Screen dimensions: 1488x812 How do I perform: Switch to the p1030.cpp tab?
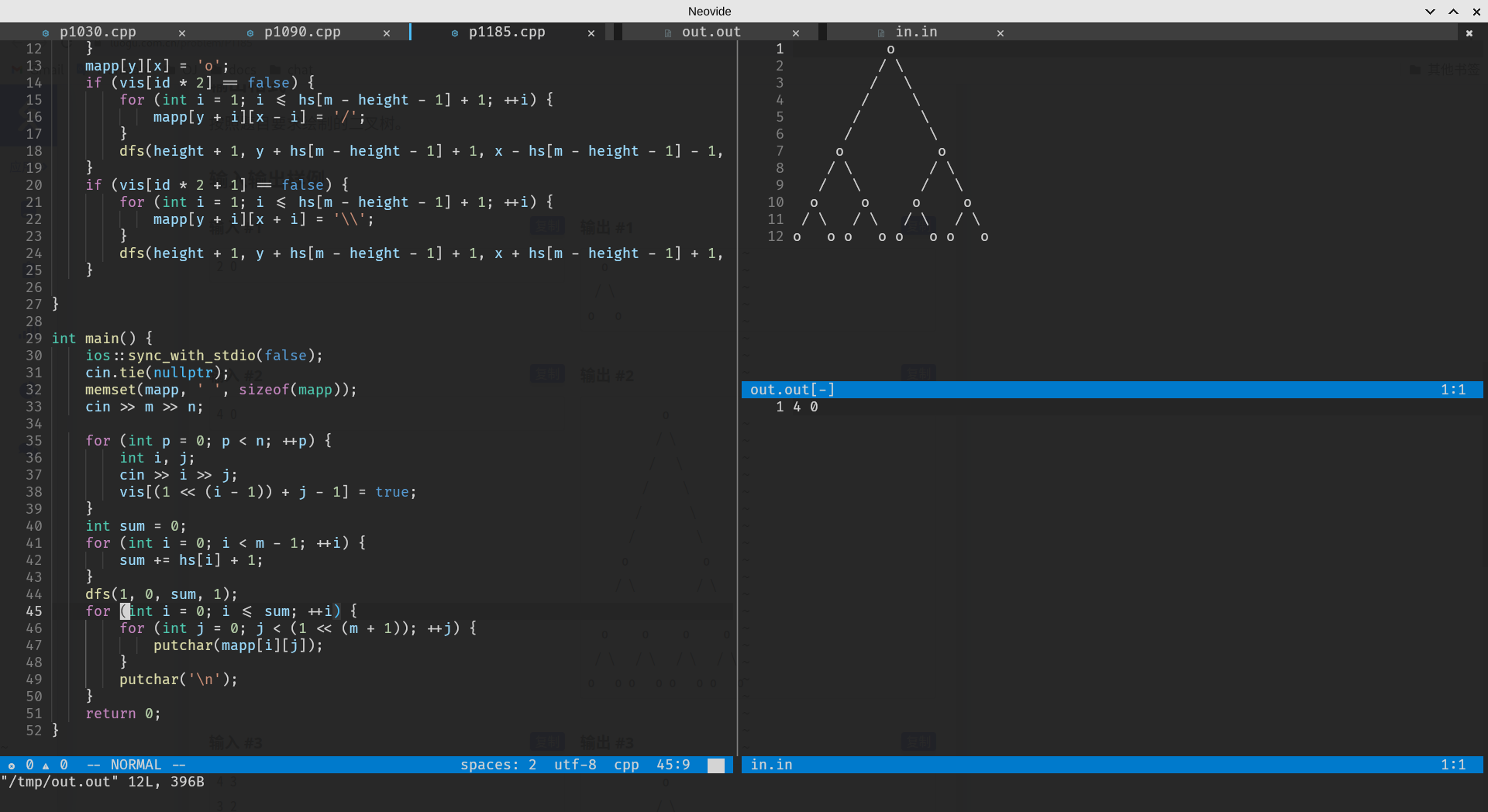pyautogui.click(x=98, y=32)
